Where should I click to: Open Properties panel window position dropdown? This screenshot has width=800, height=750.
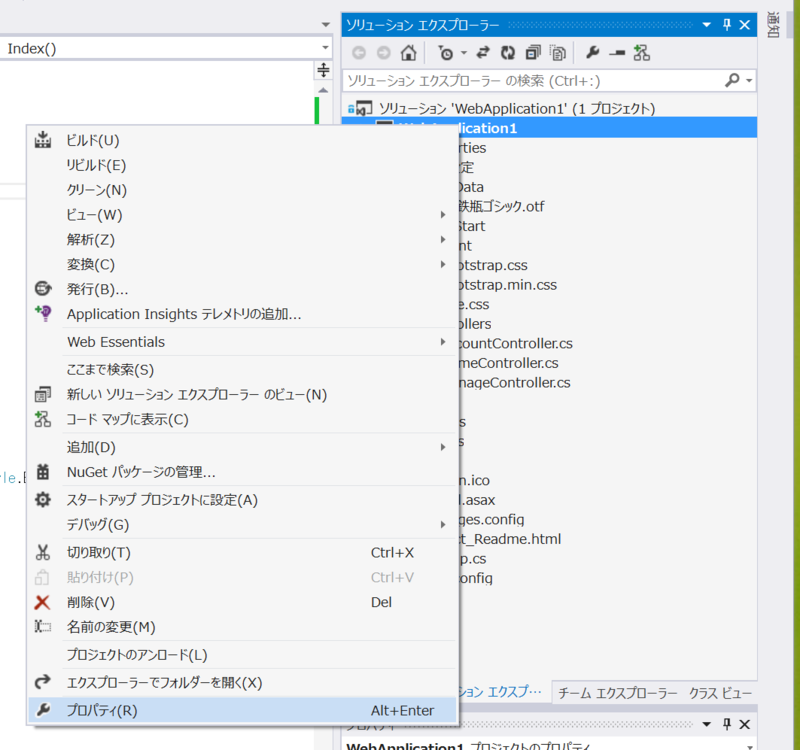tap(707, 724)
